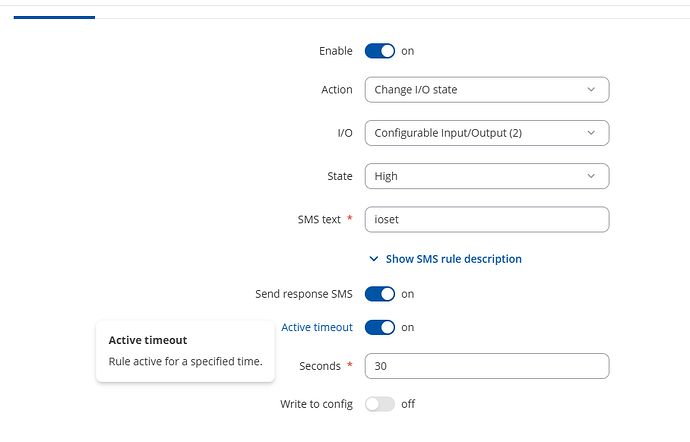690x442 pixels.
Task: Click the Write to config label
Action: [x=316, y=404]
